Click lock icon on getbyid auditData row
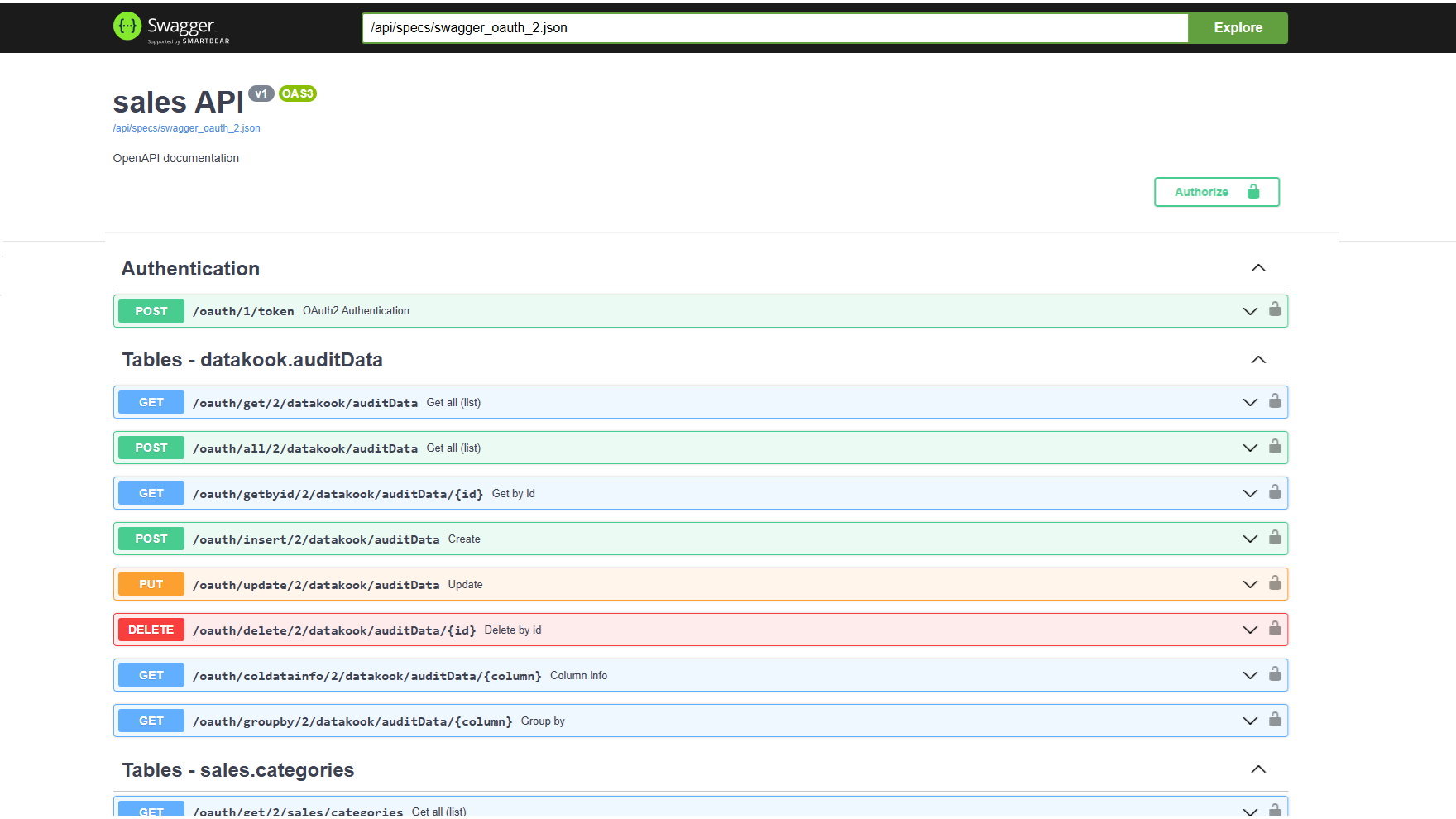This screenshot has height=819, width=1456. click(1275, 492)
